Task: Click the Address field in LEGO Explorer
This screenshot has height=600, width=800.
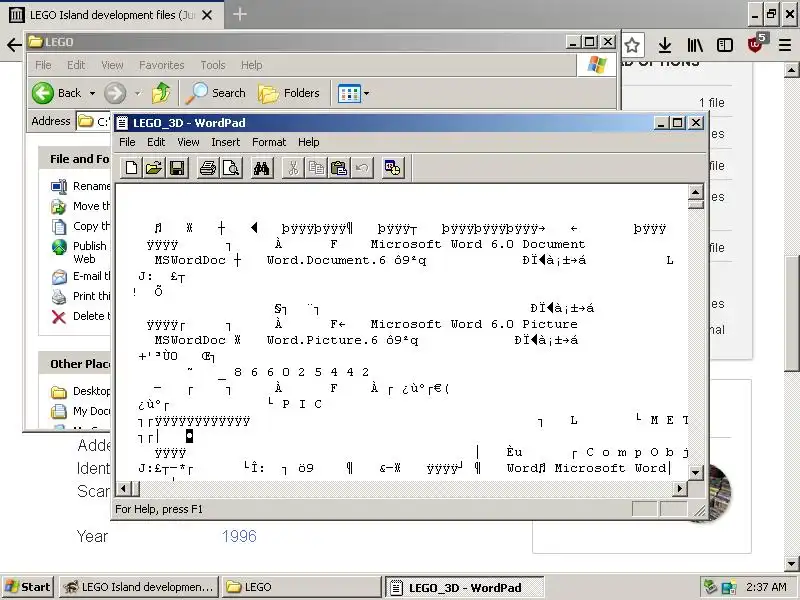Action: 93,121
